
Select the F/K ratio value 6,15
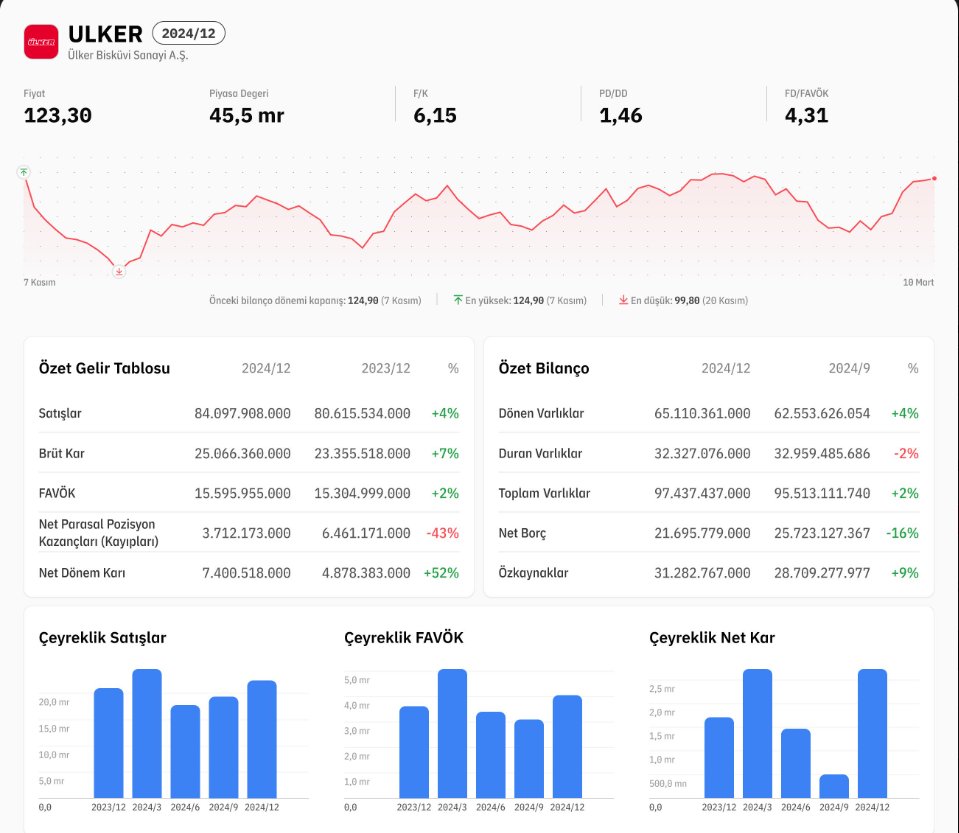pyautogui.click(x=435, y=116)
